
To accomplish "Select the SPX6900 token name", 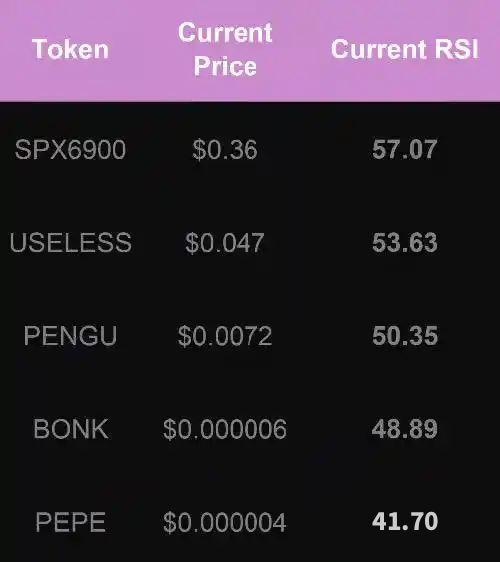I will 70,149.
